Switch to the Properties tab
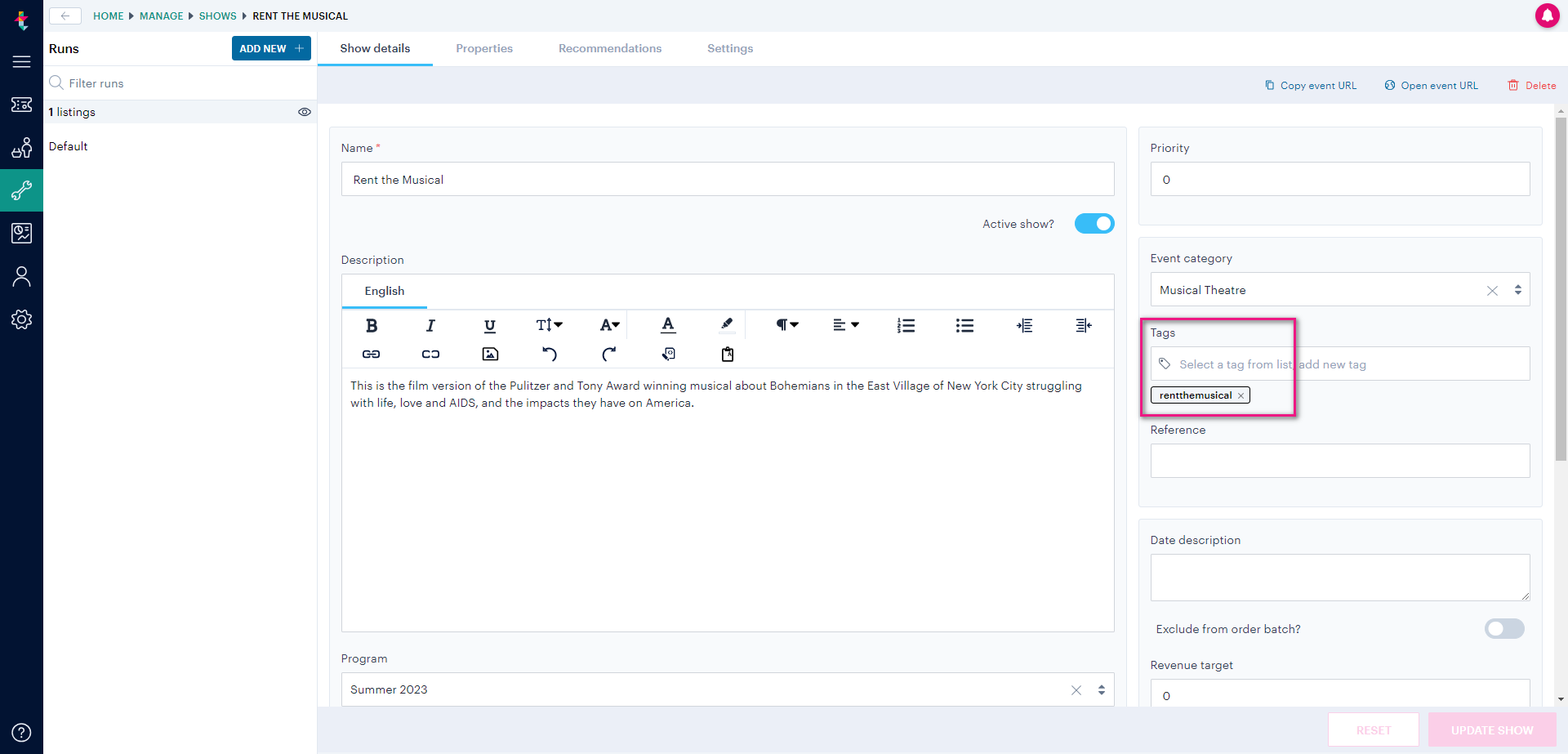1568x754 pixels. [x=484, y=48]
